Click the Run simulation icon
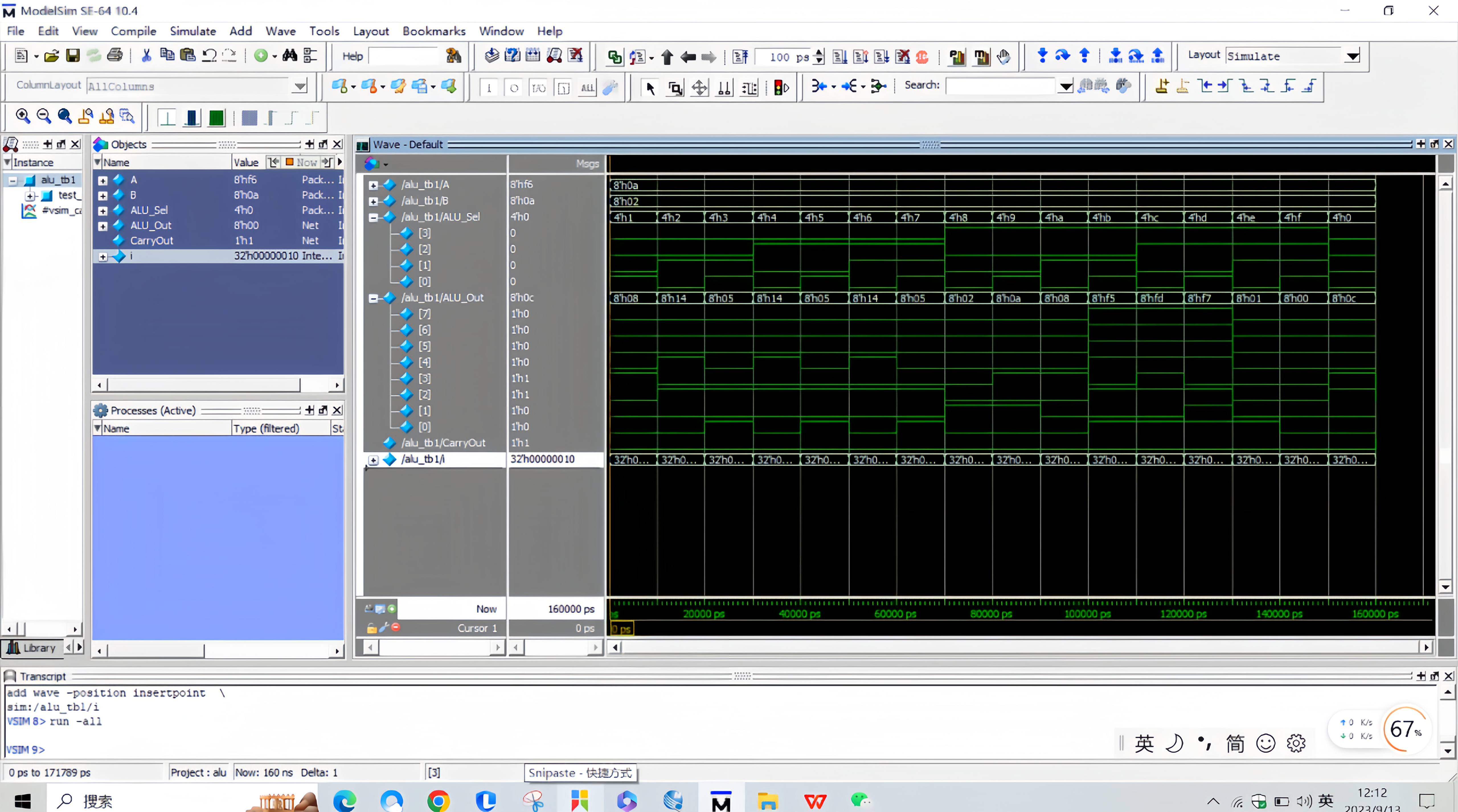The height and width of the screenshot is (812, 1458). (840, 57)
